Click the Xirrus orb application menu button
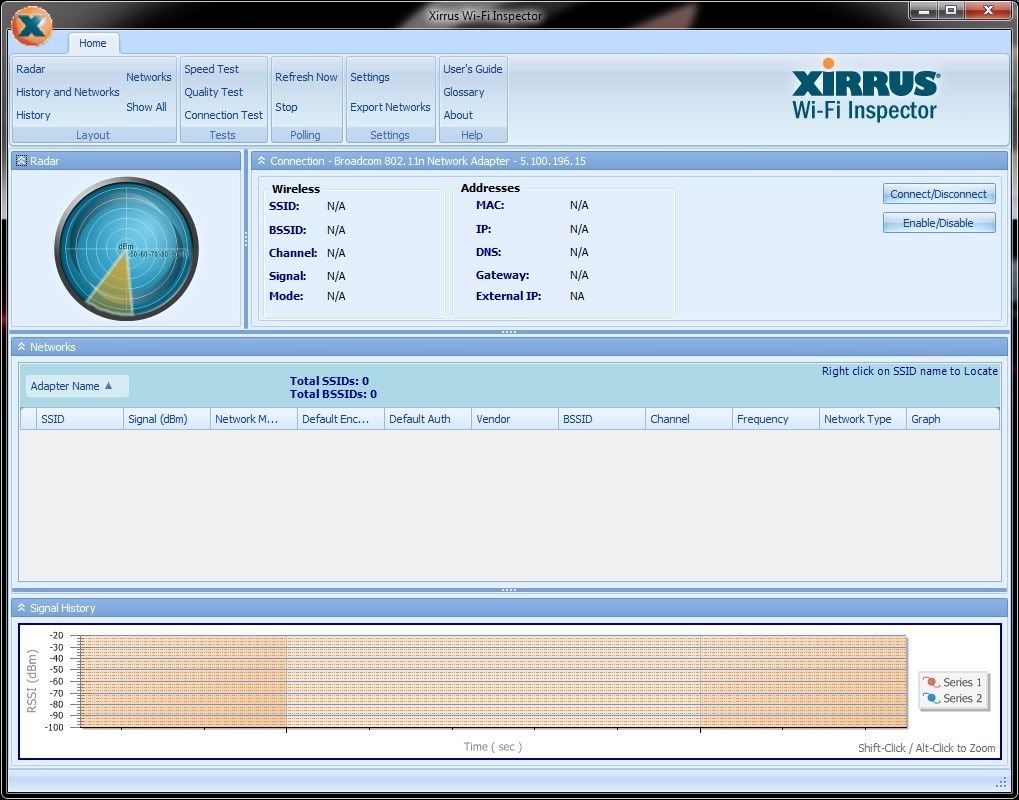The width and height of the screenshot is (1019, 800). (x=32, y=27)
